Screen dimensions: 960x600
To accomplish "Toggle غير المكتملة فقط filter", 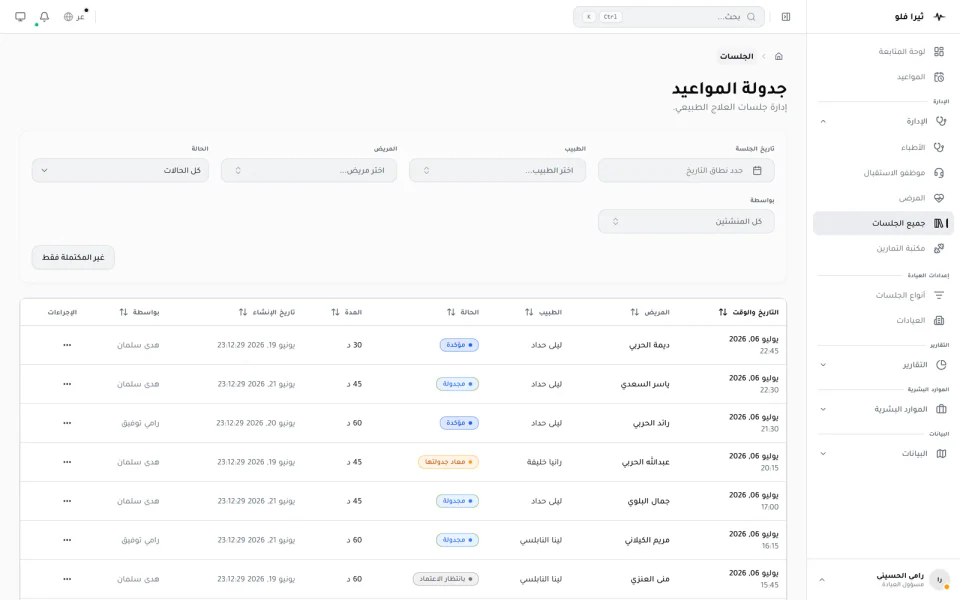I will pos(73,257).
